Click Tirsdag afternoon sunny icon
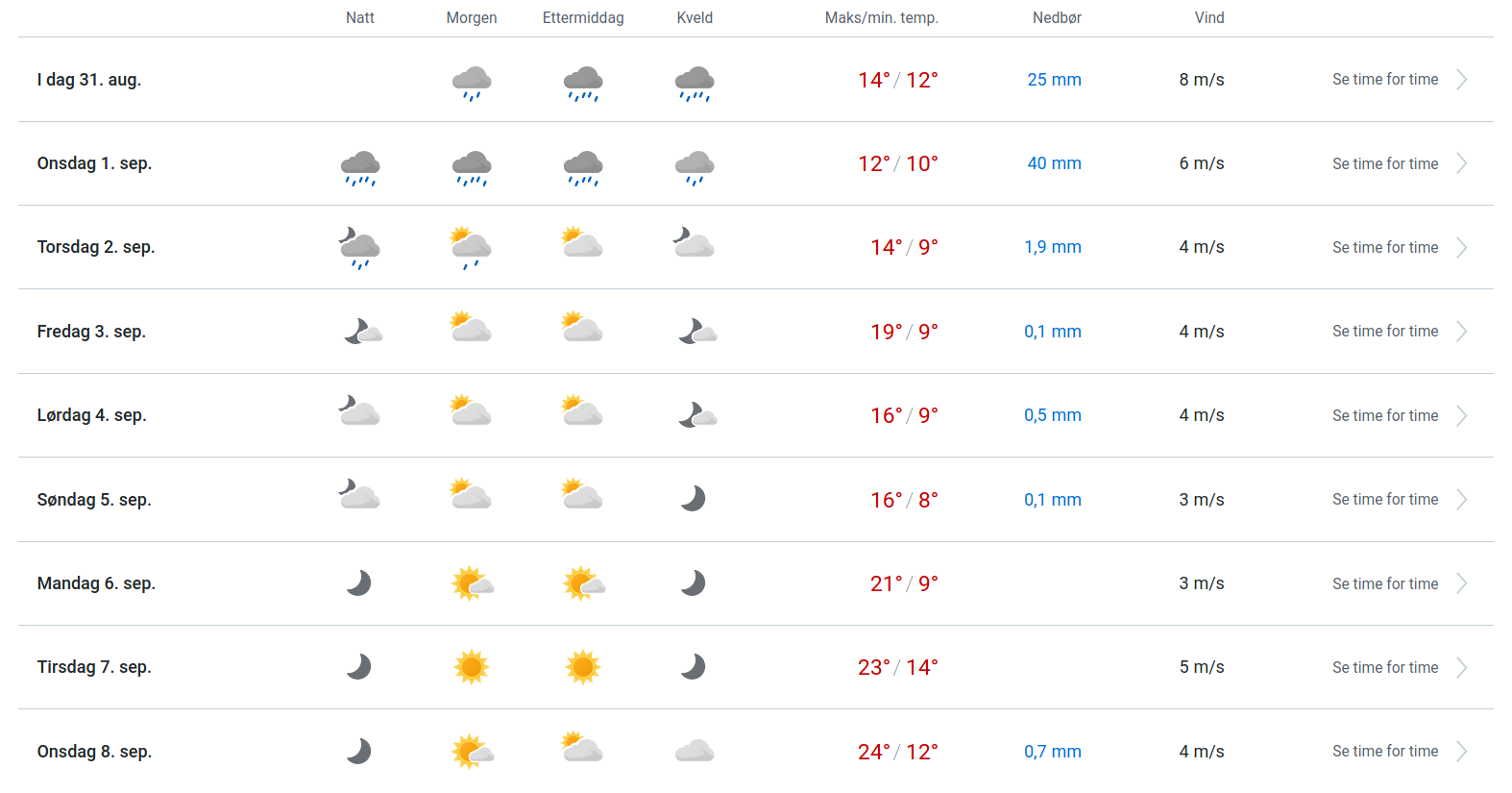Image resolution: width=1512 pixels, height=793 pixels. click(583, 666)
